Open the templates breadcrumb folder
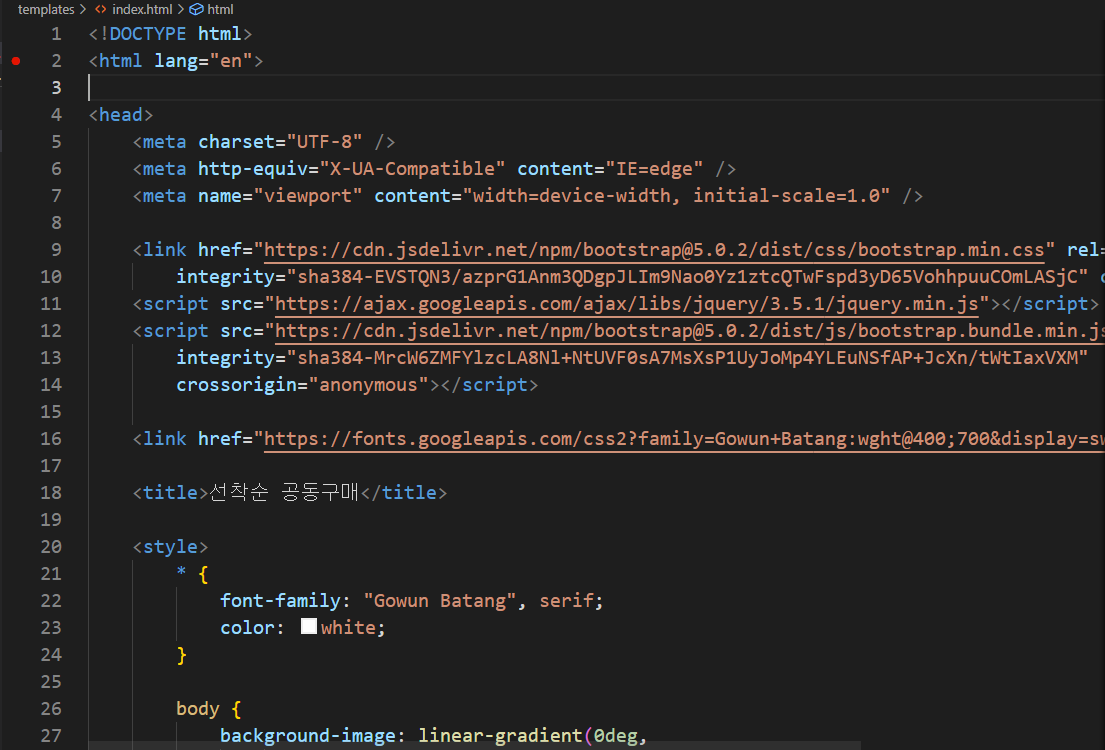 (x=46, y=9)
